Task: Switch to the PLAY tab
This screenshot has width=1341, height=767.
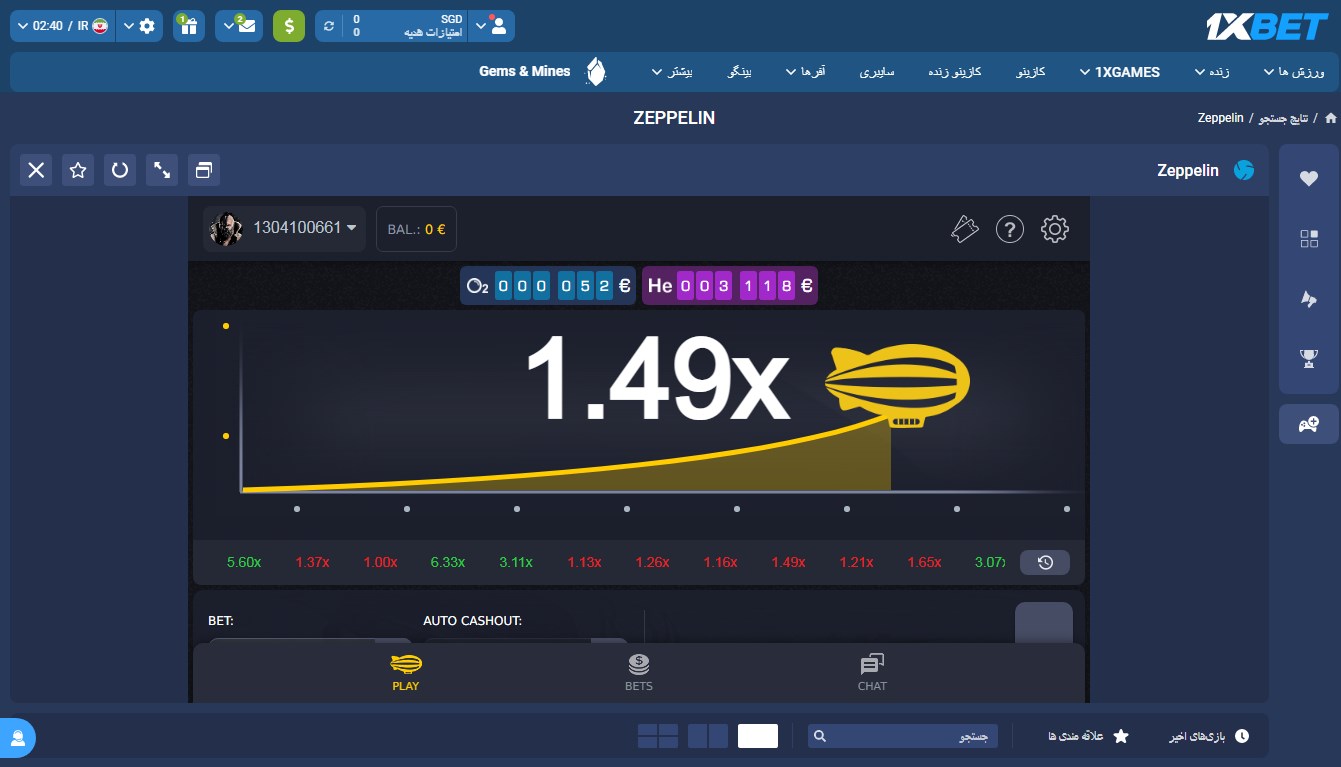Action: coord(406,672)
